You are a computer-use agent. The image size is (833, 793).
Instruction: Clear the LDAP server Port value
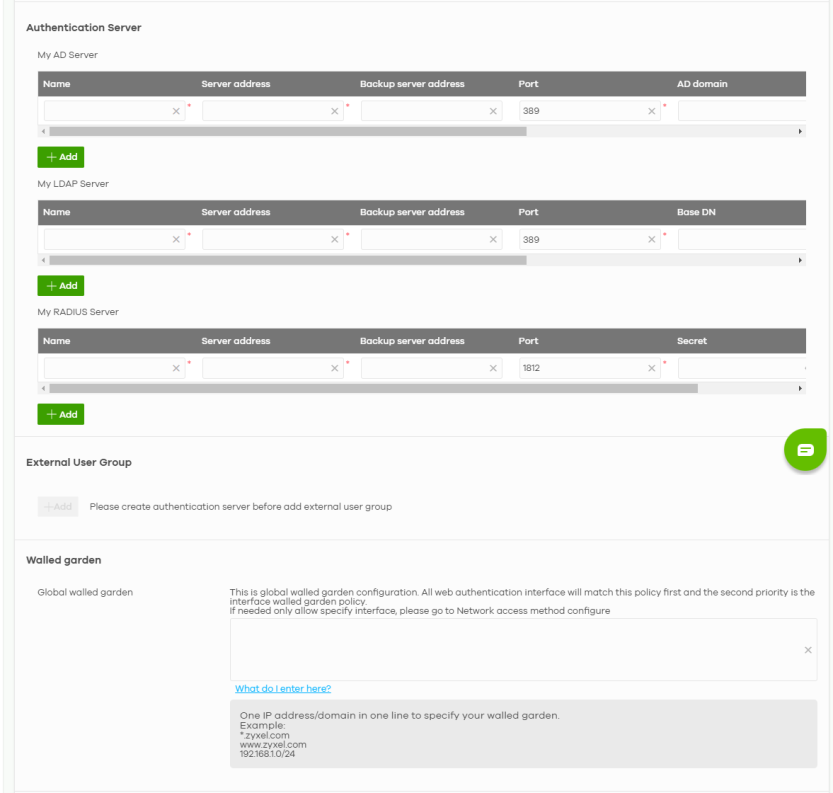652,240
